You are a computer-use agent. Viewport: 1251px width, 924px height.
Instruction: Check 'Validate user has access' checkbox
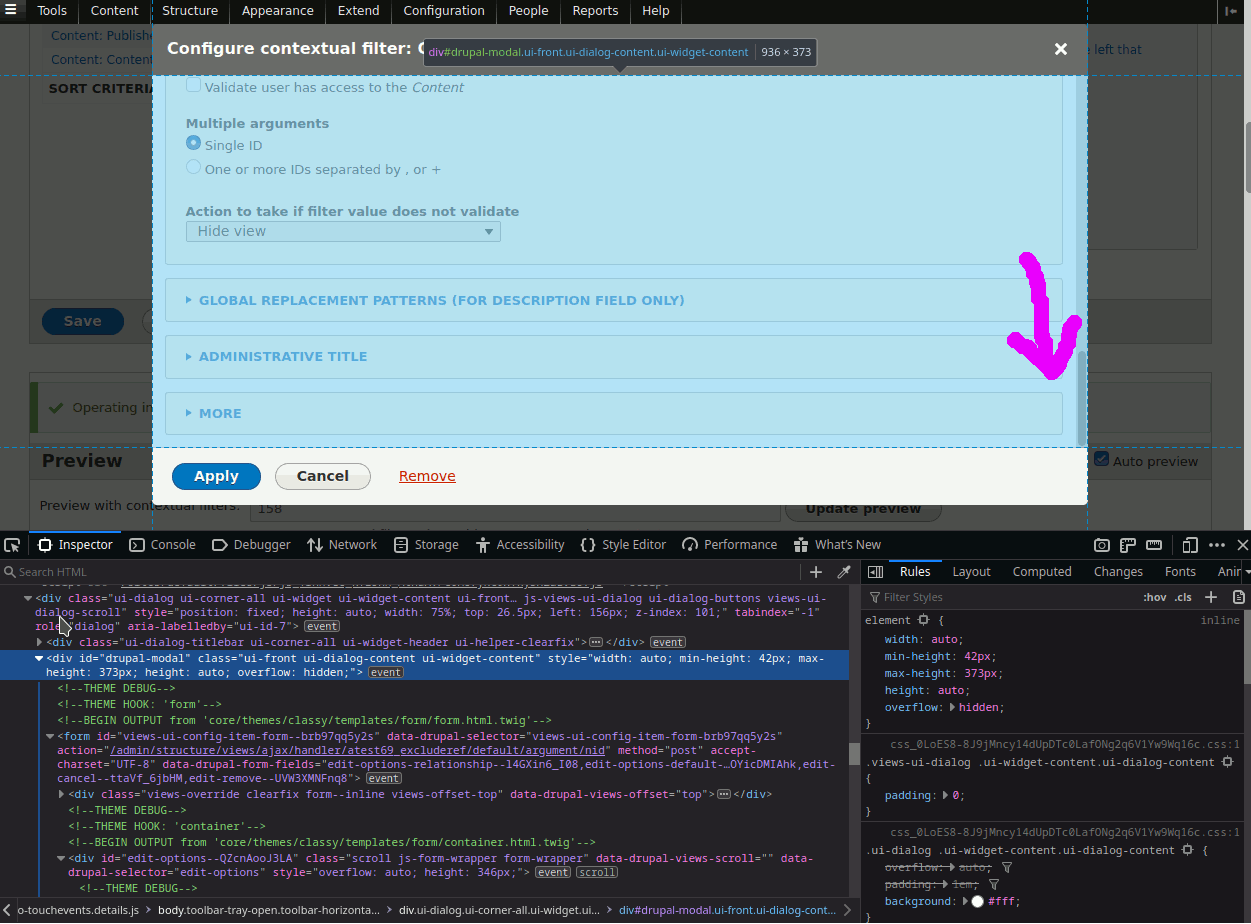194,87
